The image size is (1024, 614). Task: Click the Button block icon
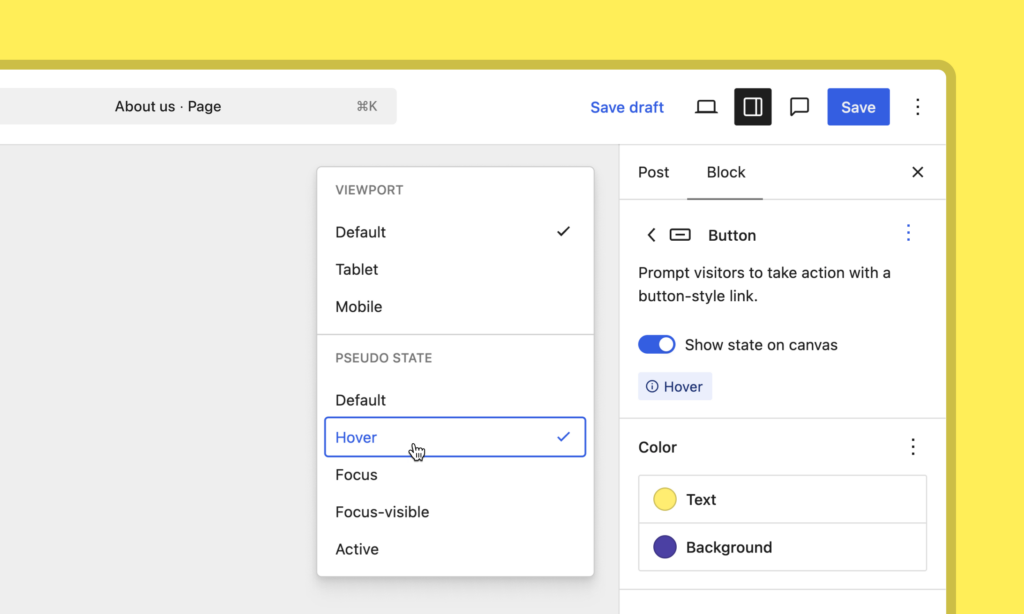[x=680, y=235]
